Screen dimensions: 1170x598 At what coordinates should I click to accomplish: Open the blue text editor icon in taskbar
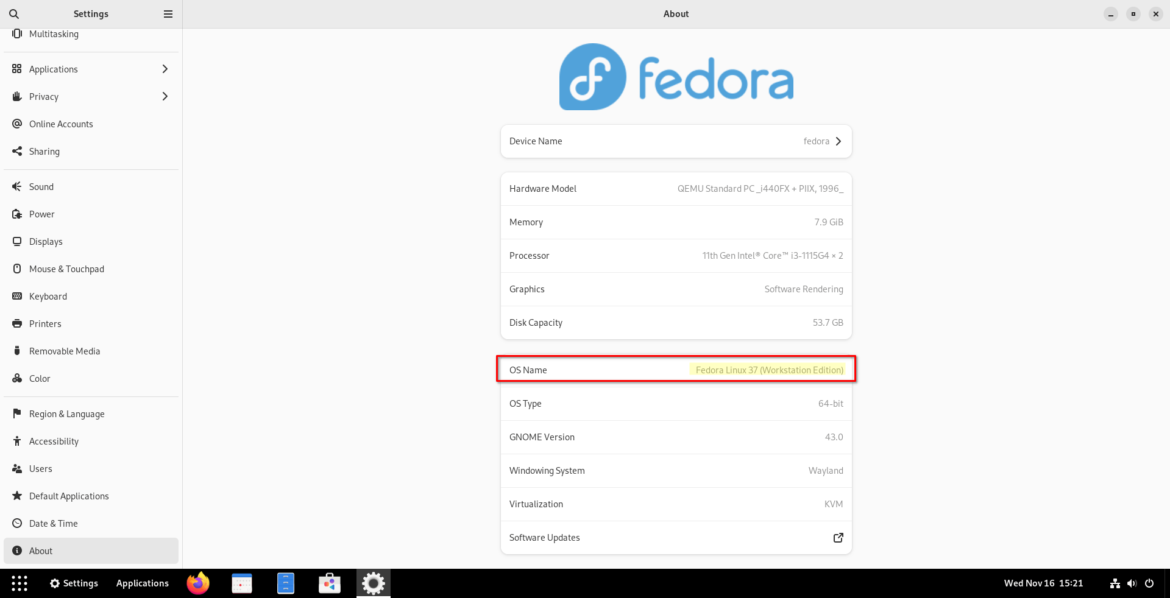tap(285, 583)
